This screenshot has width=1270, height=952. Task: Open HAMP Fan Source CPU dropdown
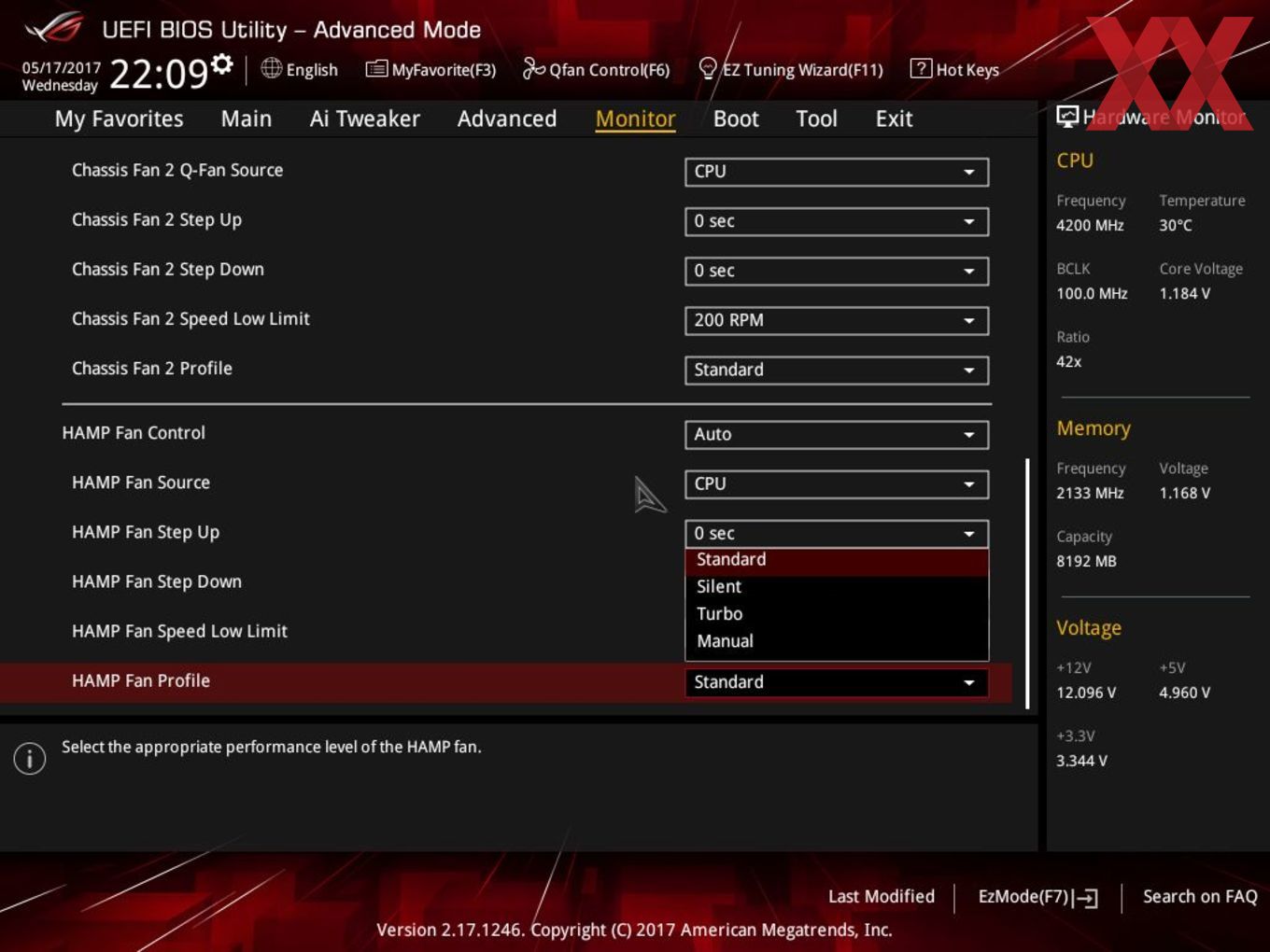(x=837, y=483)
